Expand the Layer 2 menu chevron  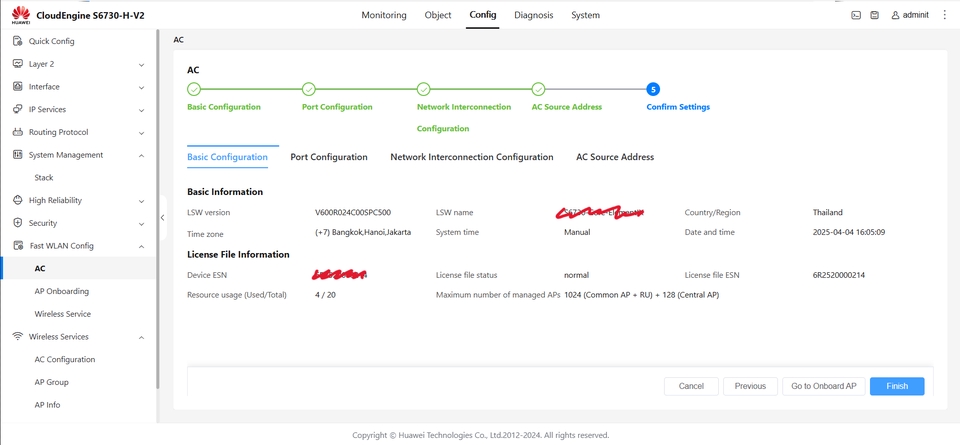(x=141, y=65)
